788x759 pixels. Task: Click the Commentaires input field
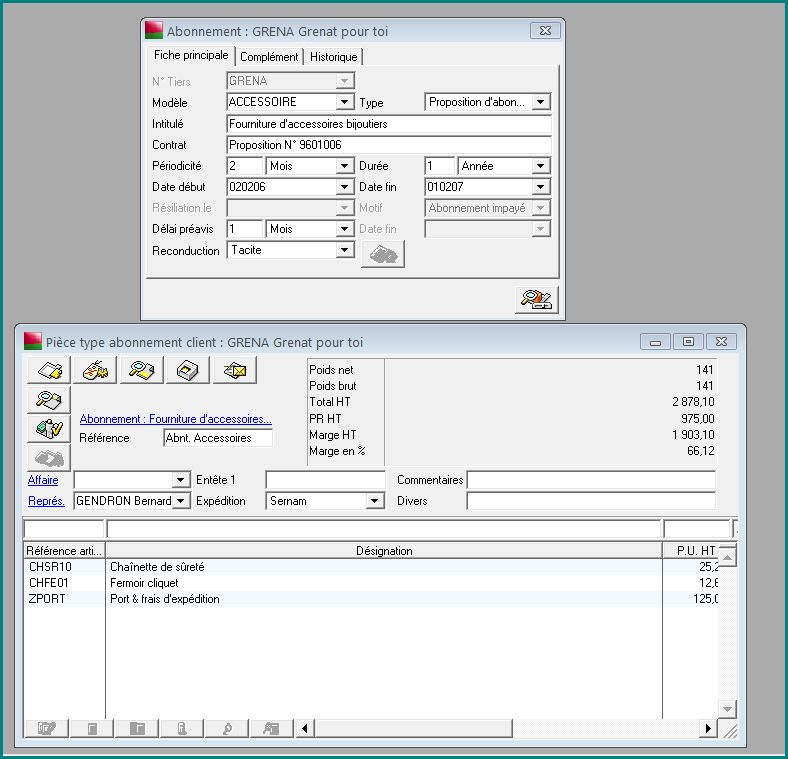(591, 480)
